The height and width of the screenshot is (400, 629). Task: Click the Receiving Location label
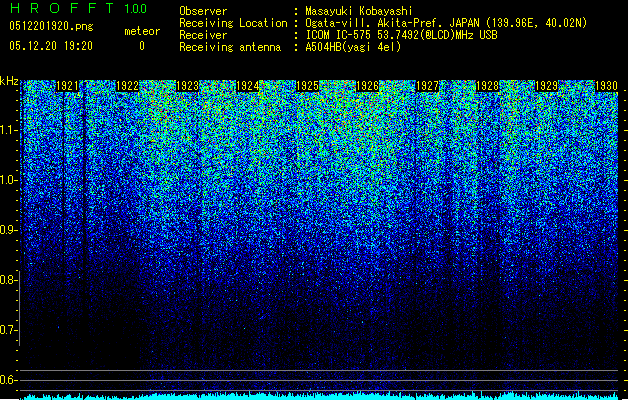pyautogui.click(x=233, y=23)
